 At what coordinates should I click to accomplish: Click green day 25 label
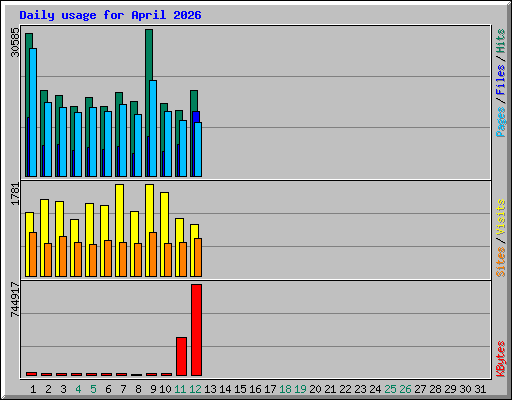tap(390, 389)
